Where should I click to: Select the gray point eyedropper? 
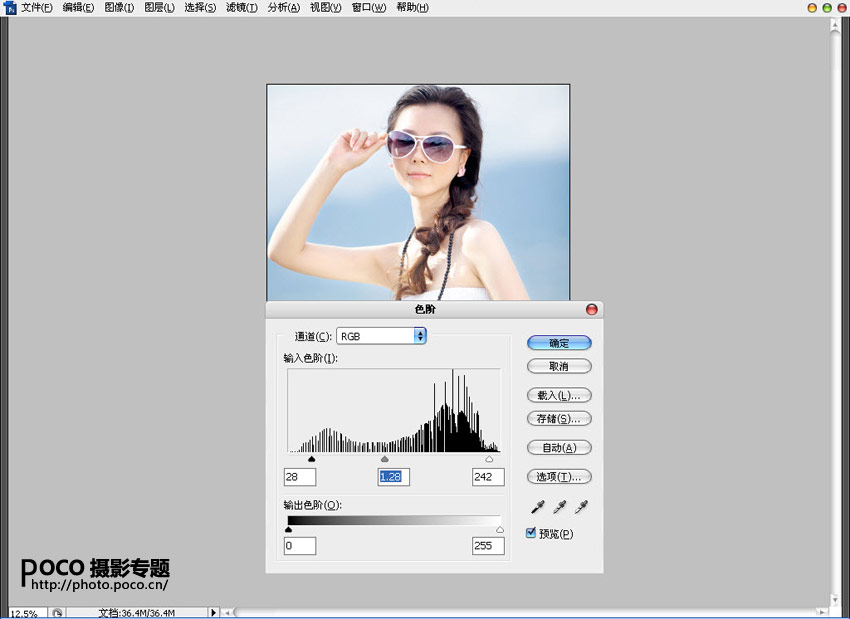point(559,507)
